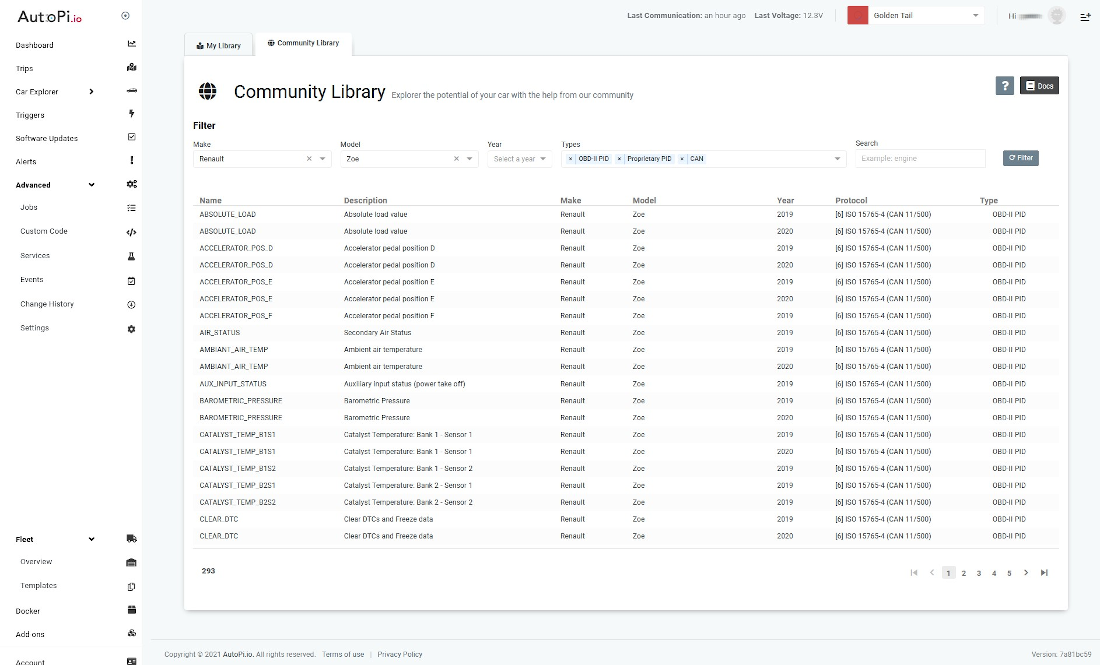Open the question mark help button

pos(1005,86)
